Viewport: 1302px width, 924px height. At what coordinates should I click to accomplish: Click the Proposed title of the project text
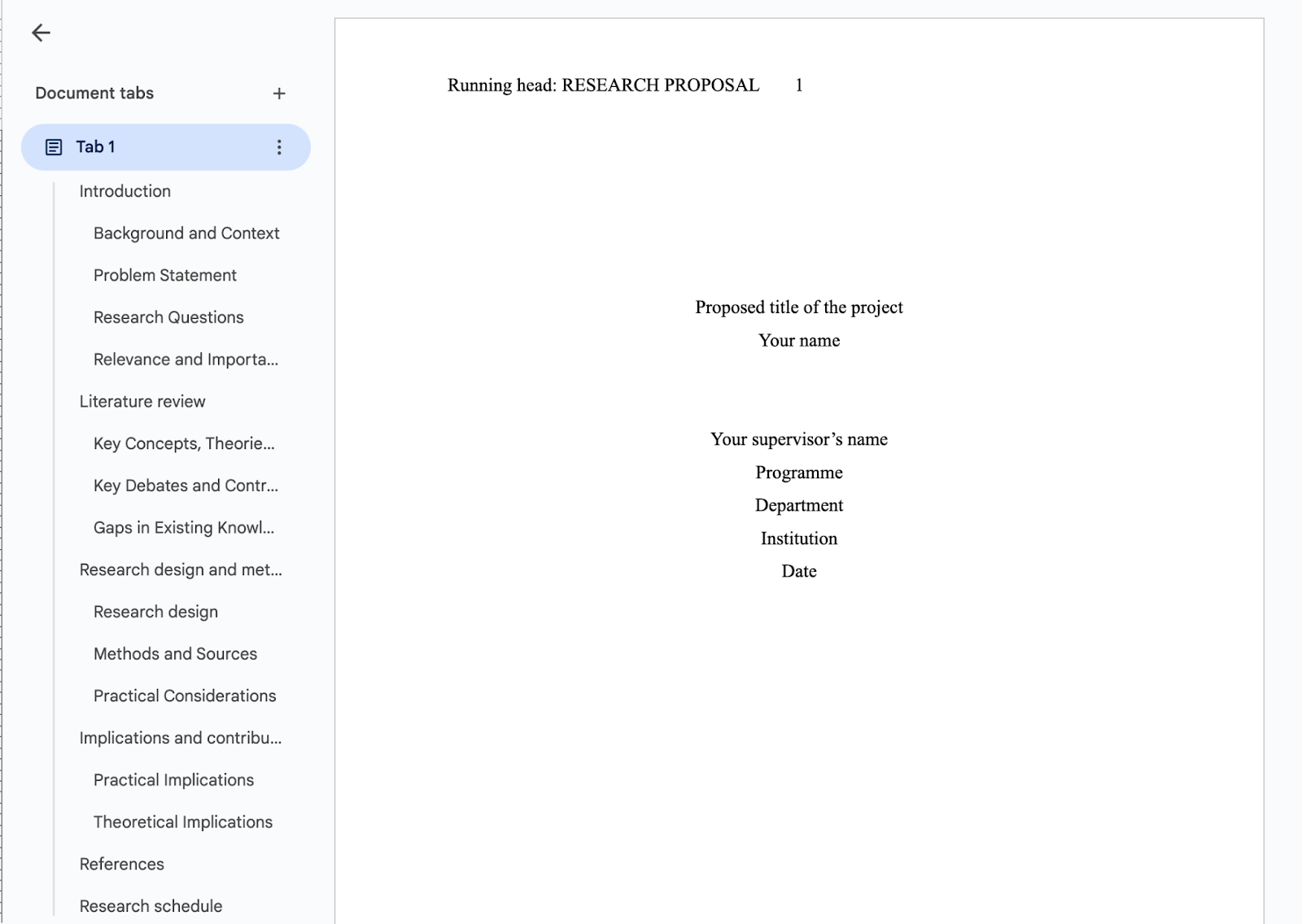coord(798,307)
